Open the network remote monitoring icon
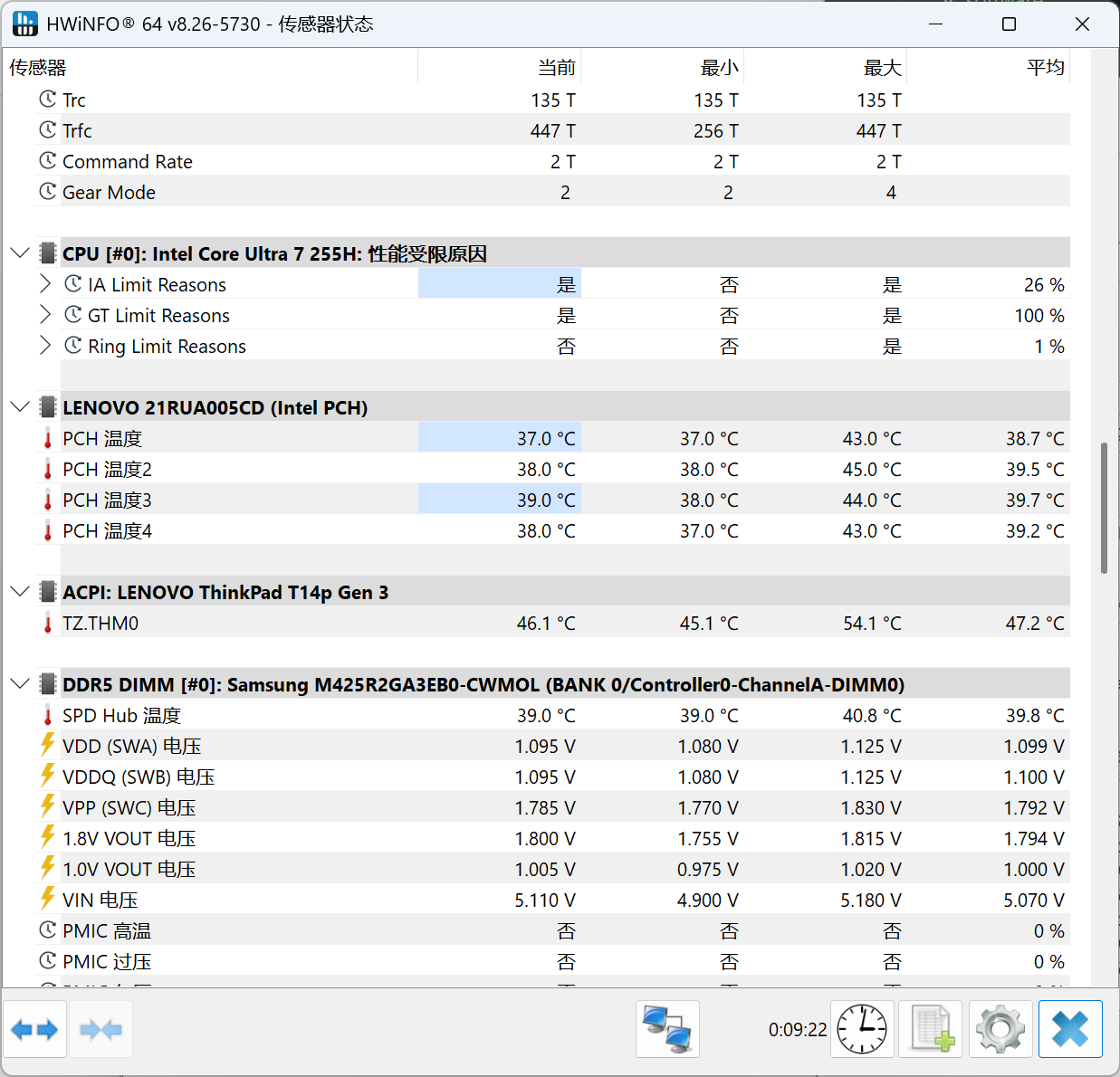 (667, 1029)
